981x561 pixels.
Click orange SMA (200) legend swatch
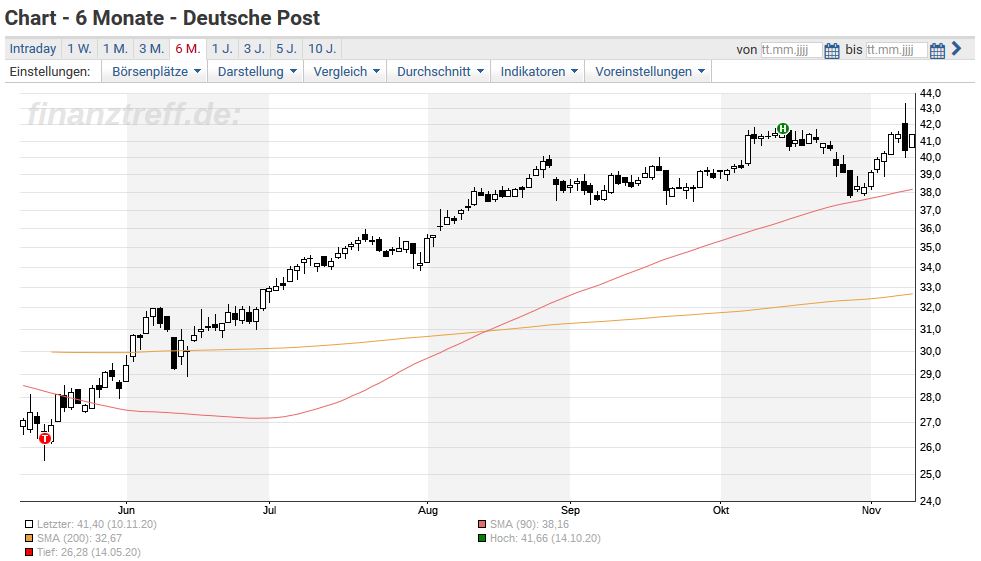click(29, 538)
